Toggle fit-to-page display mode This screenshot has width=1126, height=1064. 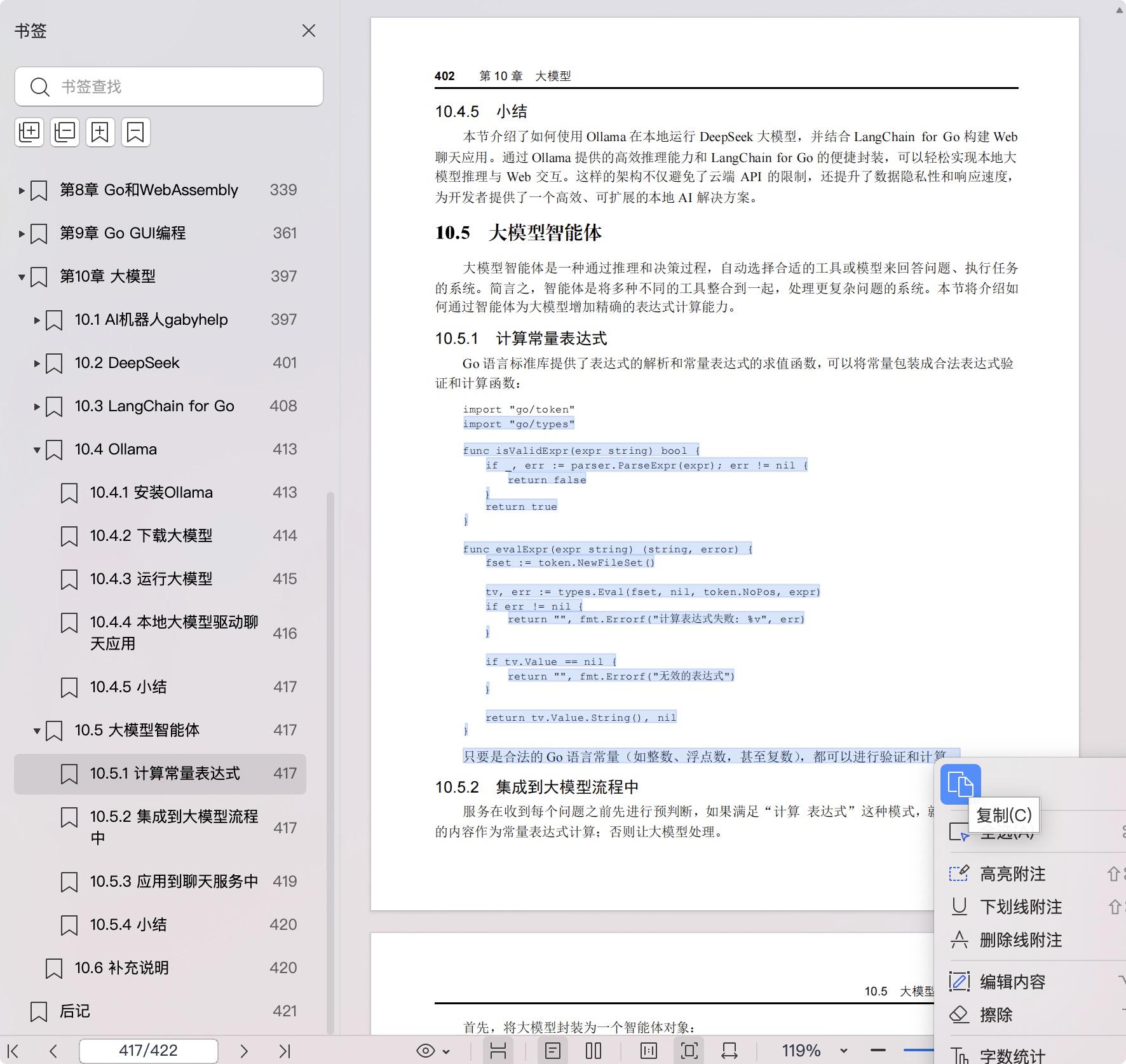pos(689,1051)
